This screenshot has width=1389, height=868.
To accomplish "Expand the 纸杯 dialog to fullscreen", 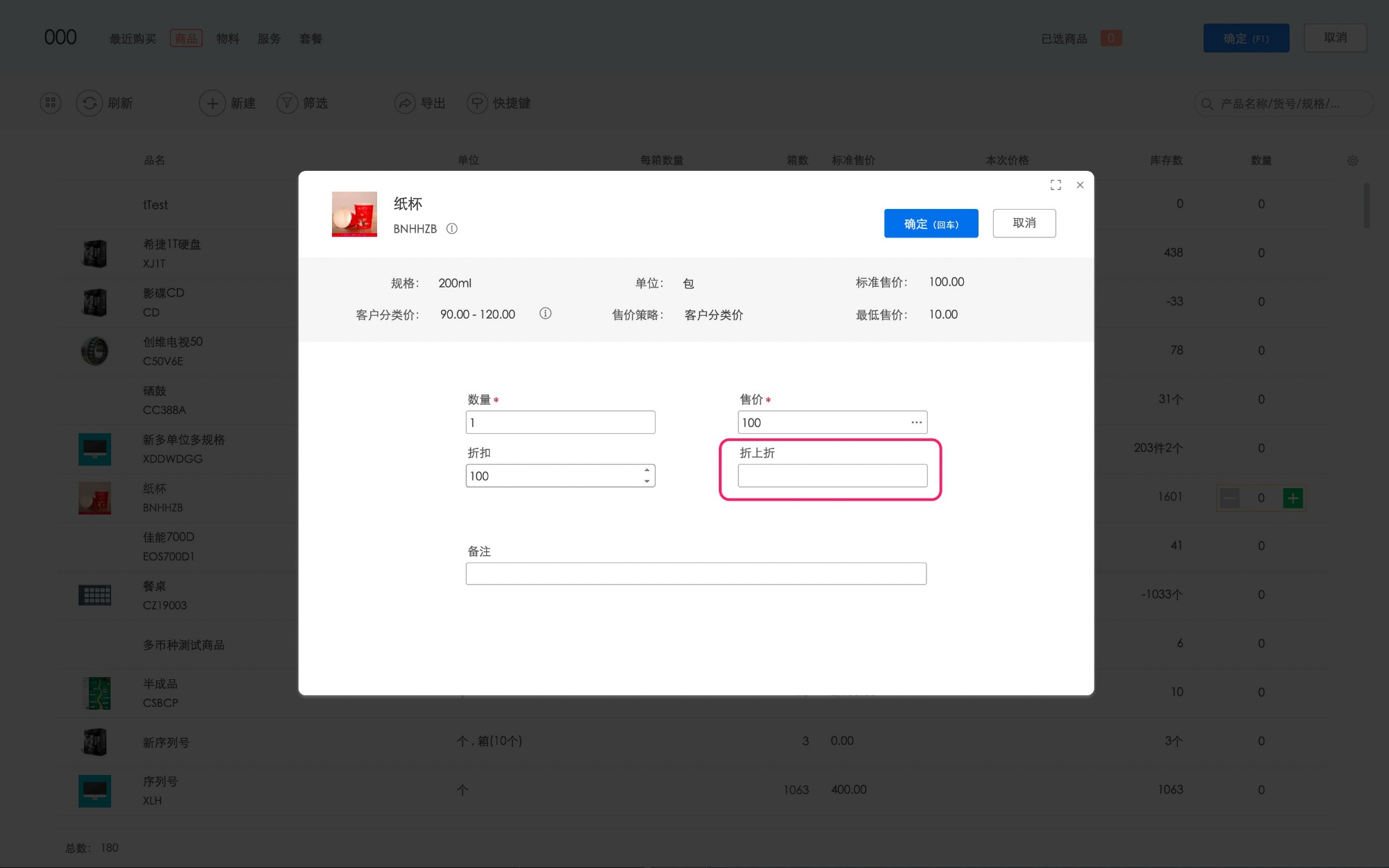I will [1055, 185].
